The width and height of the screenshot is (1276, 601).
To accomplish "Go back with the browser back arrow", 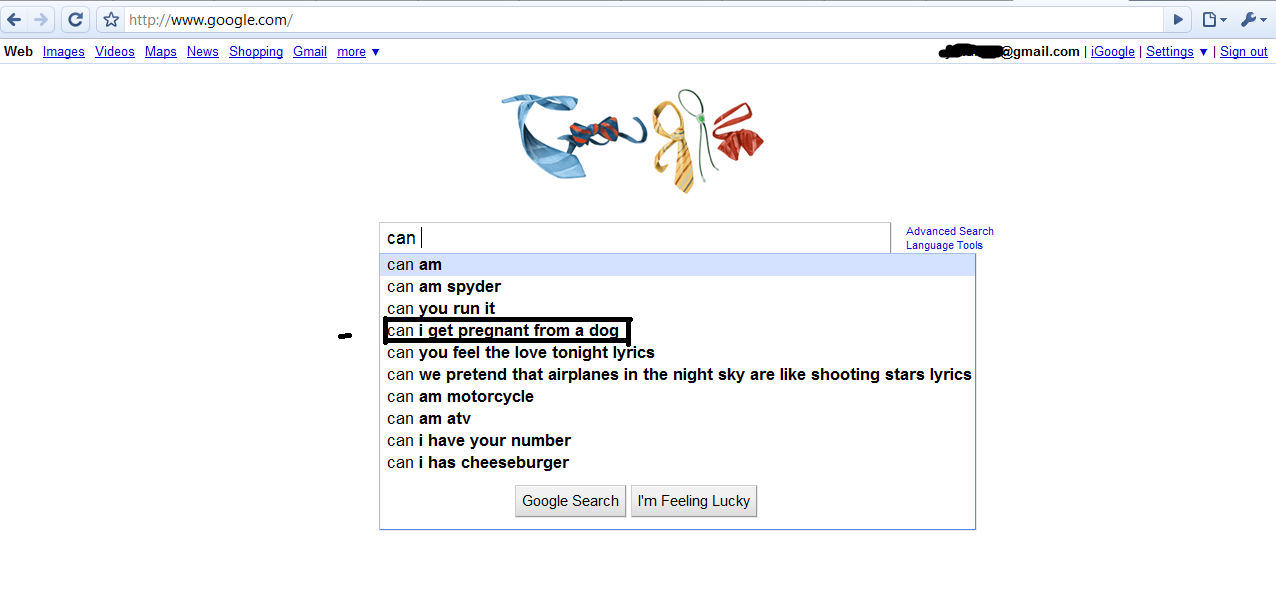I will point(15,19).
